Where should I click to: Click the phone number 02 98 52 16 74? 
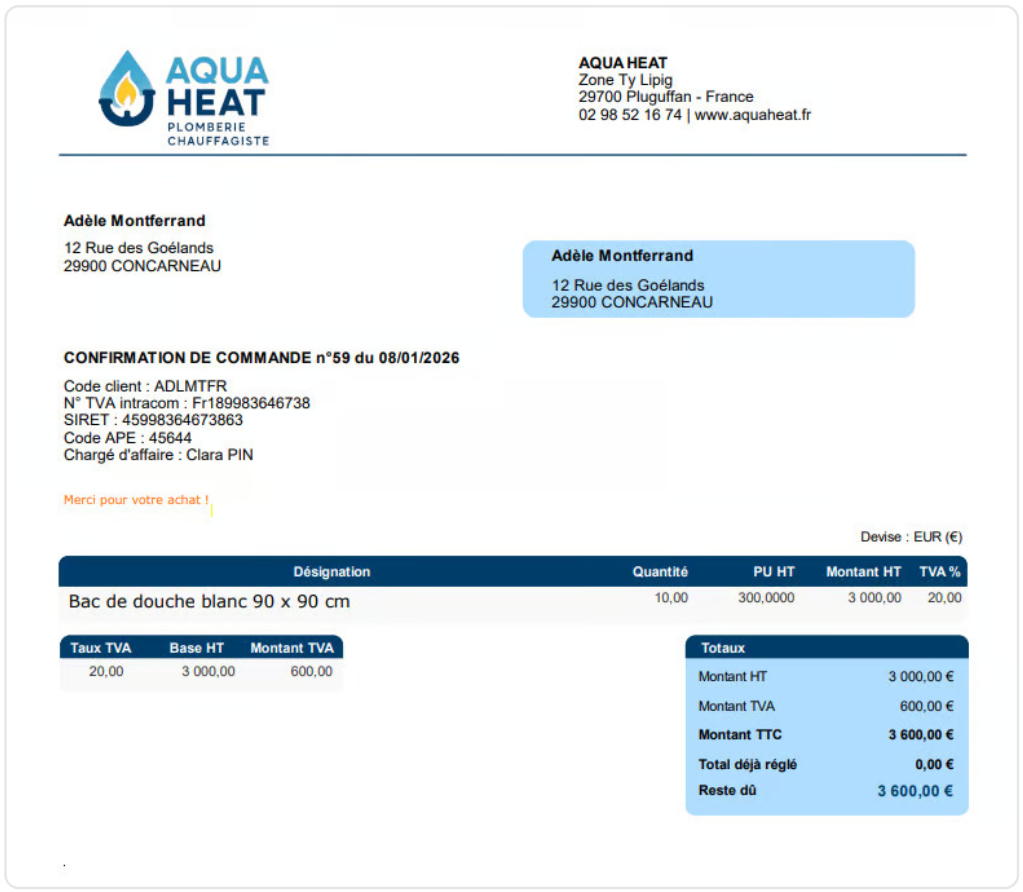[x=629, y=115]
